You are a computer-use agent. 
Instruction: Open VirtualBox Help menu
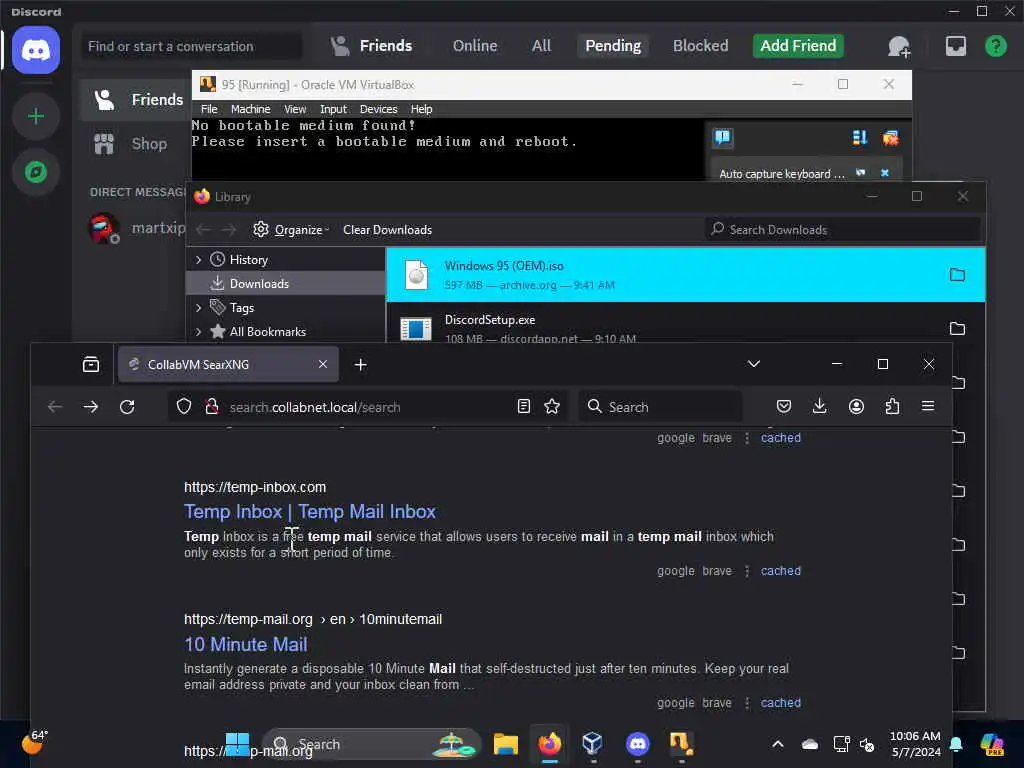[x=421, y=109]
